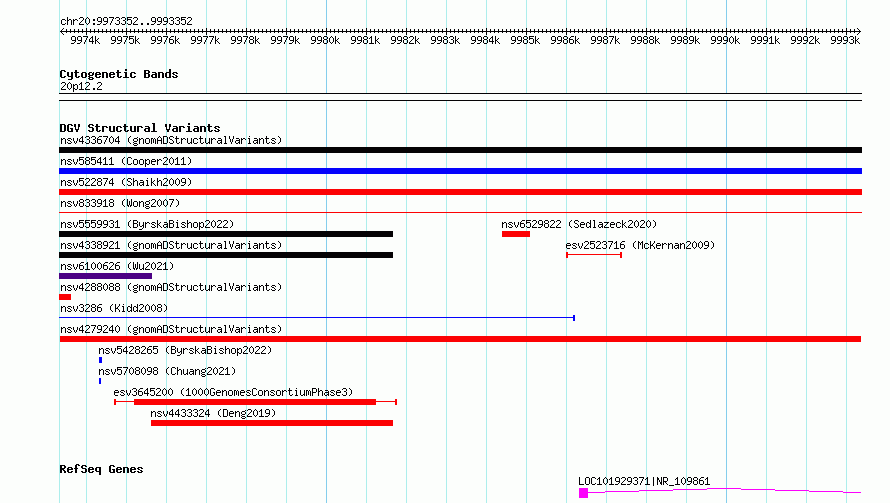Select the black nsv4336704 variant bar
This screenshot has height=503, width=890.
pos(460,150)
